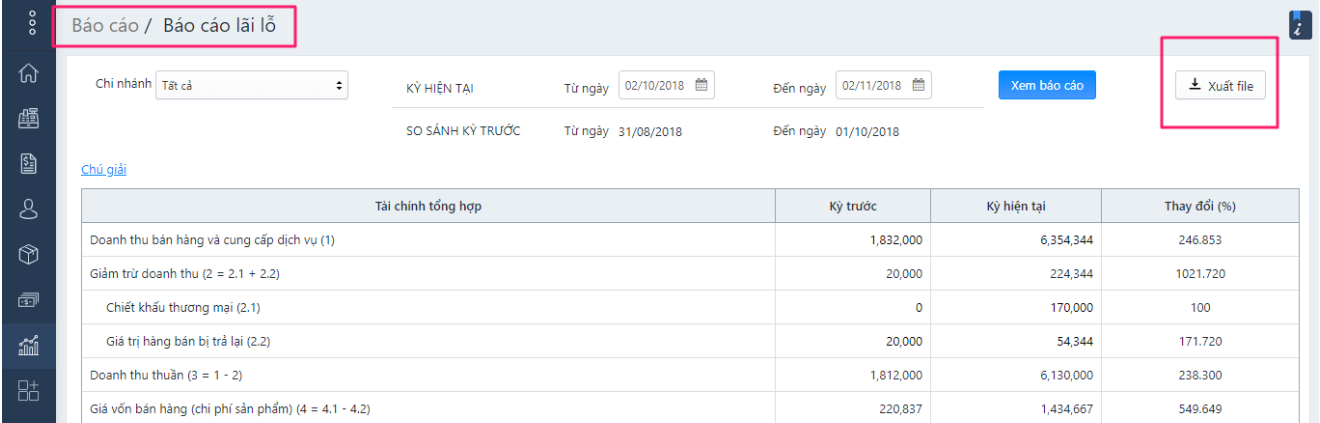Open the add-apps grid sidebar icon
Image resolution: width=1320 pixels, height=423 pixels.
(28, 390)
